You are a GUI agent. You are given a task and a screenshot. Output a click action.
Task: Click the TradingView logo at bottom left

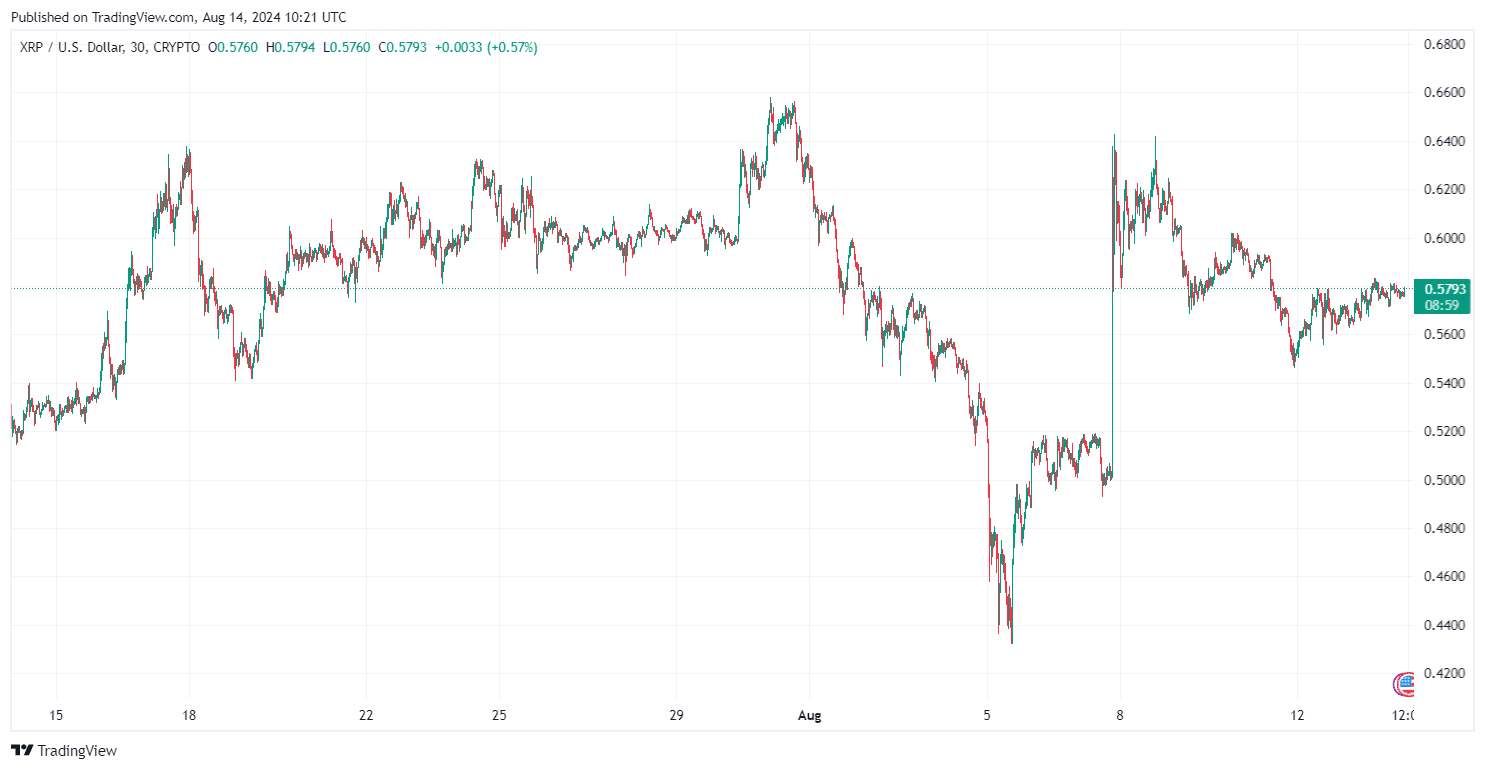(x=64, y=750)
